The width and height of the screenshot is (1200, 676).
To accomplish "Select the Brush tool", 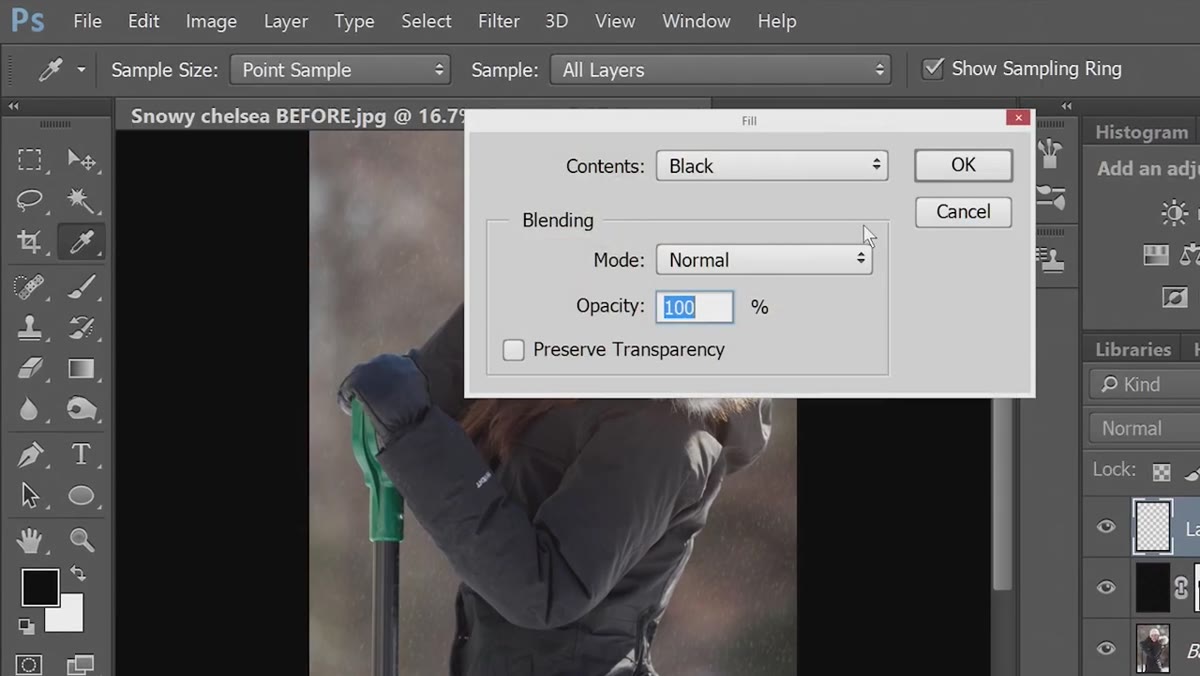I will pyautogui.click(x=81, y=288).
